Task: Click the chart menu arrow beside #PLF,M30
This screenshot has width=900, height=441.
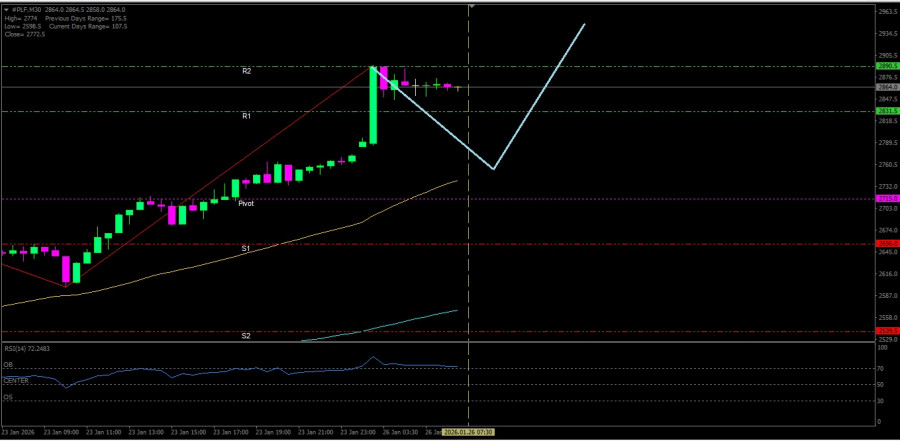Action: (x=6, y=10)
